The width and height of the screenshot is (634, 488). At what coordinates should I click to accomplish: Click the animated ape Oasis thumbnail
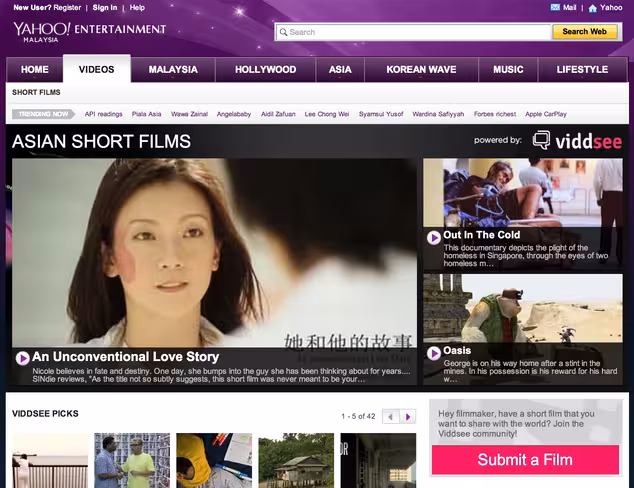point(523,308)
